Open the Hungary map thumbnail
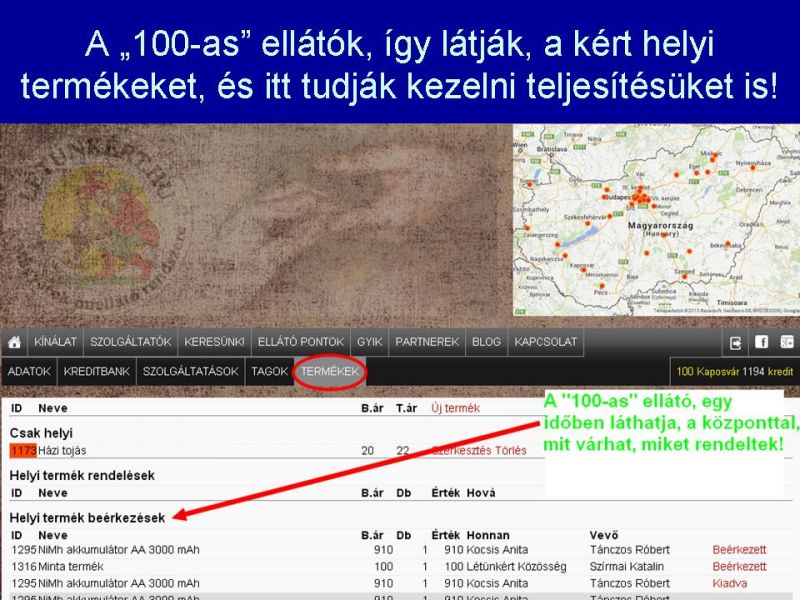 [x=656, y=220]
